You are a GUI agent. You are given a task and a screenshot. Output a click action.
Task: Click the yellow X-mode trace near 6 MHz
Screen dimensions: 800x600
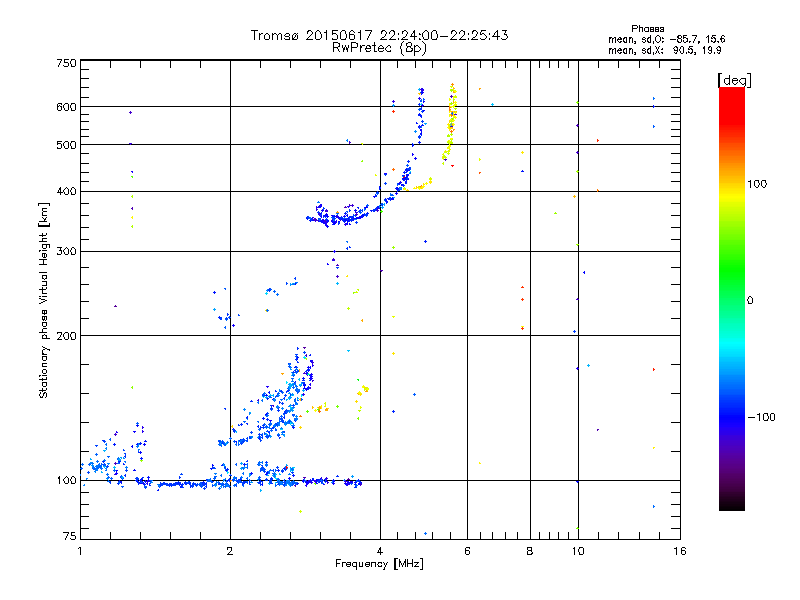[x=451, y=122]
